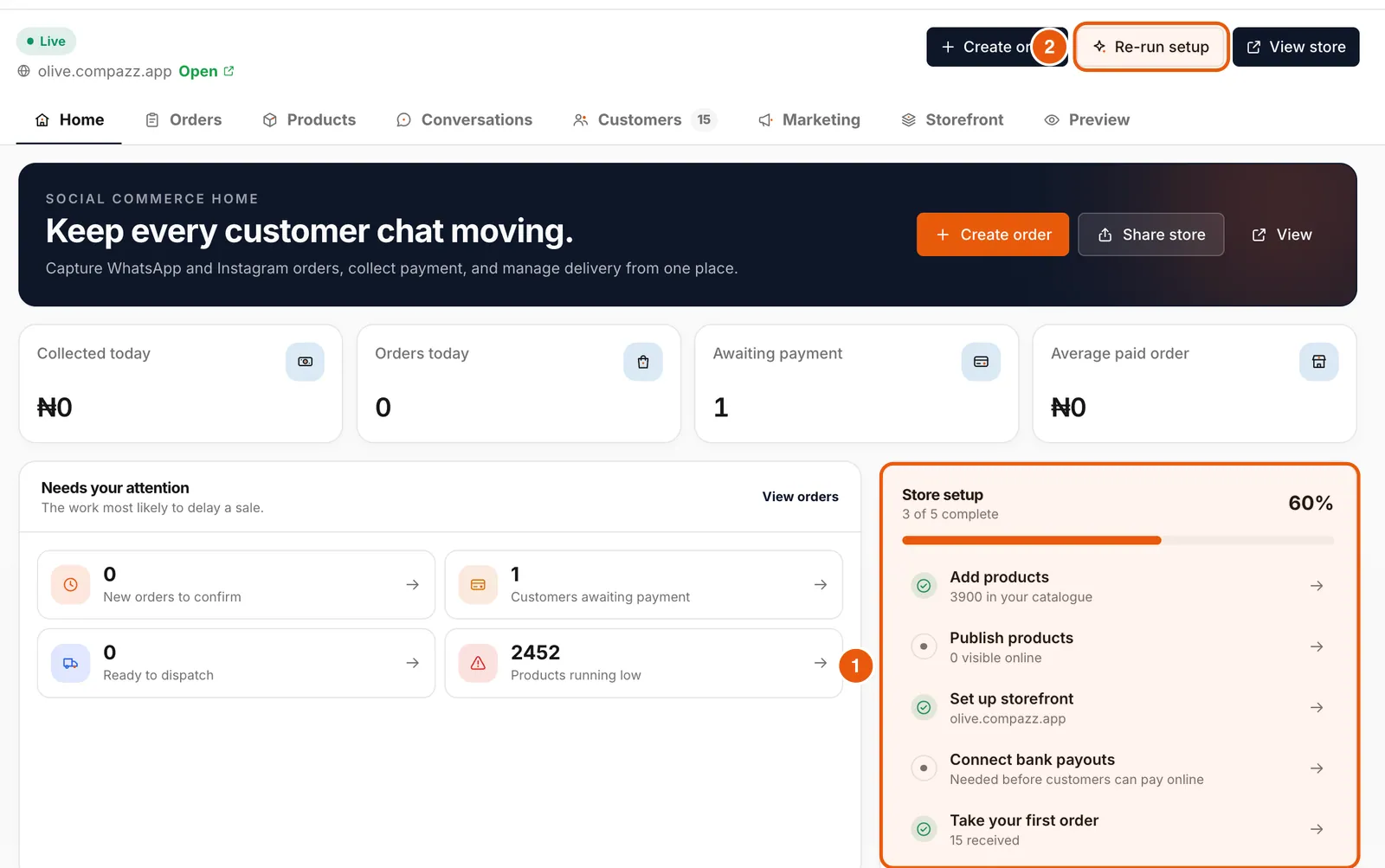Click the Store setup progress bar
The image size is (1385, 868).
(x=1118, y=540)
